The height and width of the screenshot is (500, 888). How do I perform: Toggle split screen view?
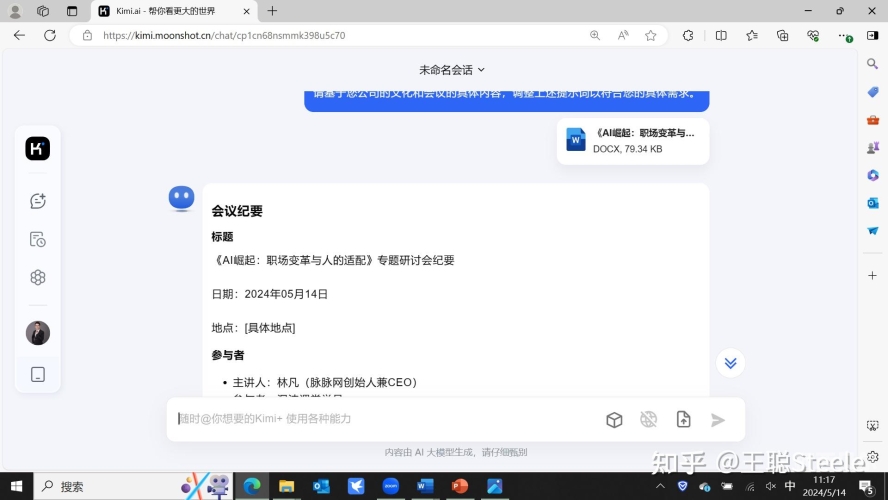721,35
